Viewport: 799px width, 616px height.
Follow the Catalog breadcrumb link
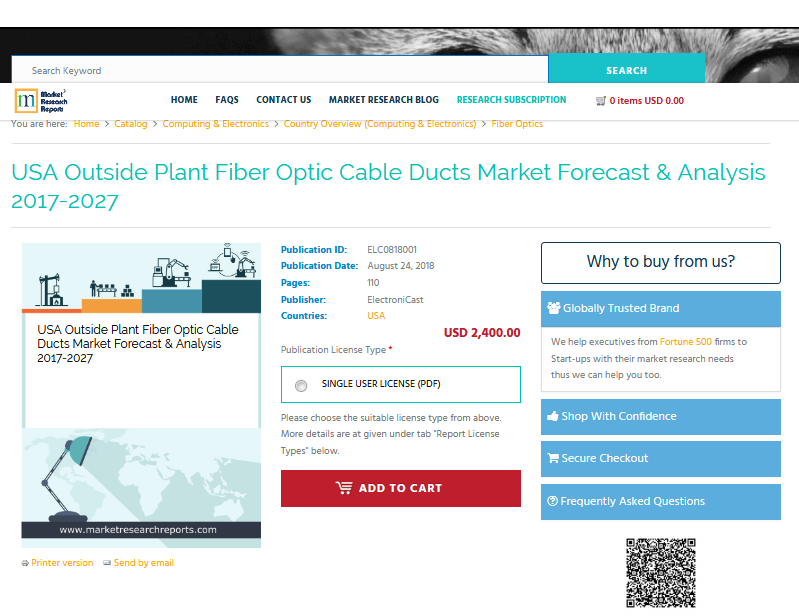[x=130, y=124]
